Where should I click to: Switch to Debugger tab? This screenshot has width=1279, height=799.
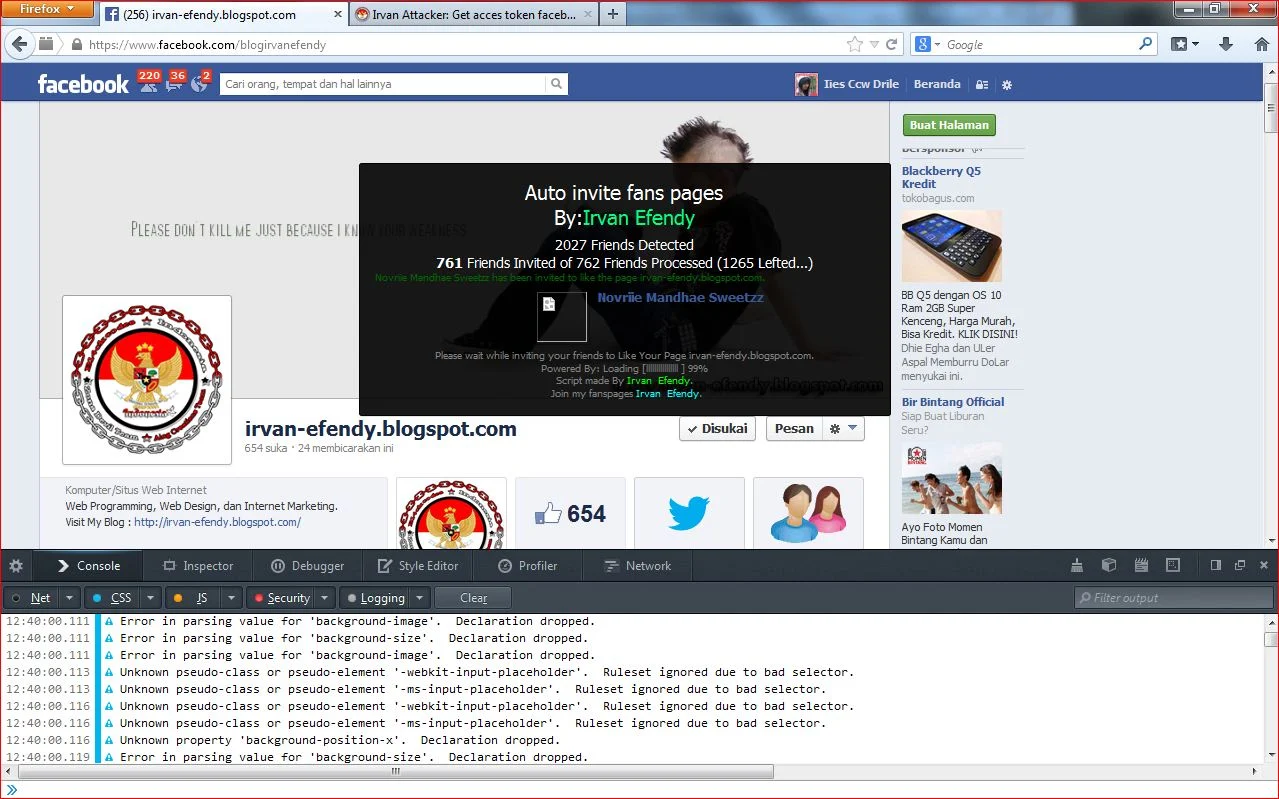coord(307,566)
